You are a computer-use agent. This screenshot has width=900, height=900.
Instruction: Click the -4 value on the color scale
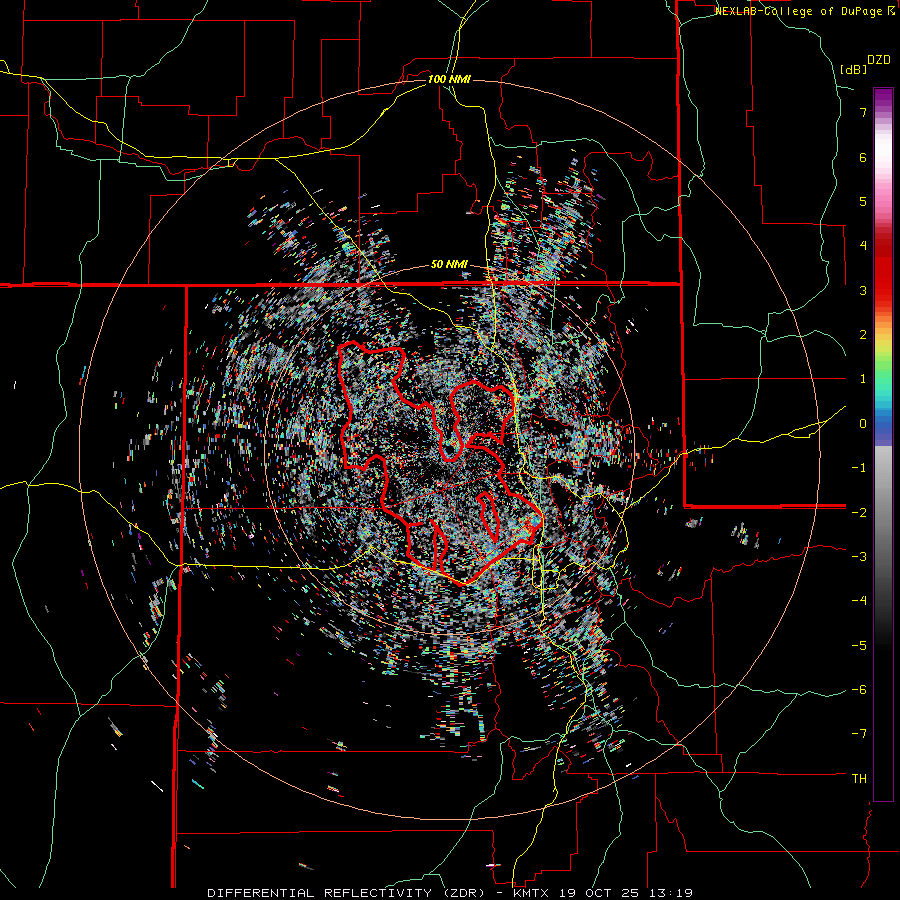859,601
